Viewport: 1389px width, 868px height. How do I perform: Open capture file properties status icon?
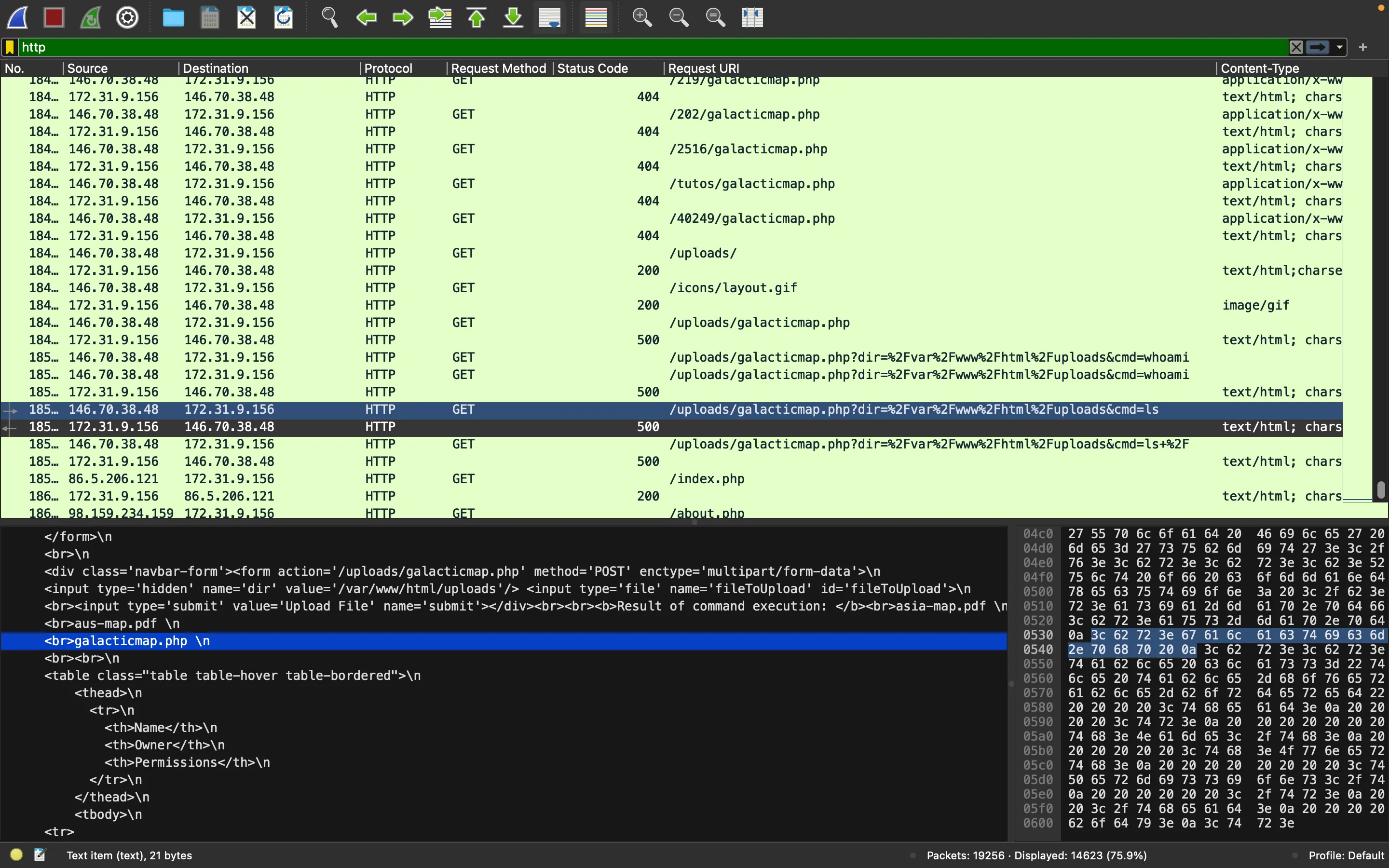tap(40, 855)
